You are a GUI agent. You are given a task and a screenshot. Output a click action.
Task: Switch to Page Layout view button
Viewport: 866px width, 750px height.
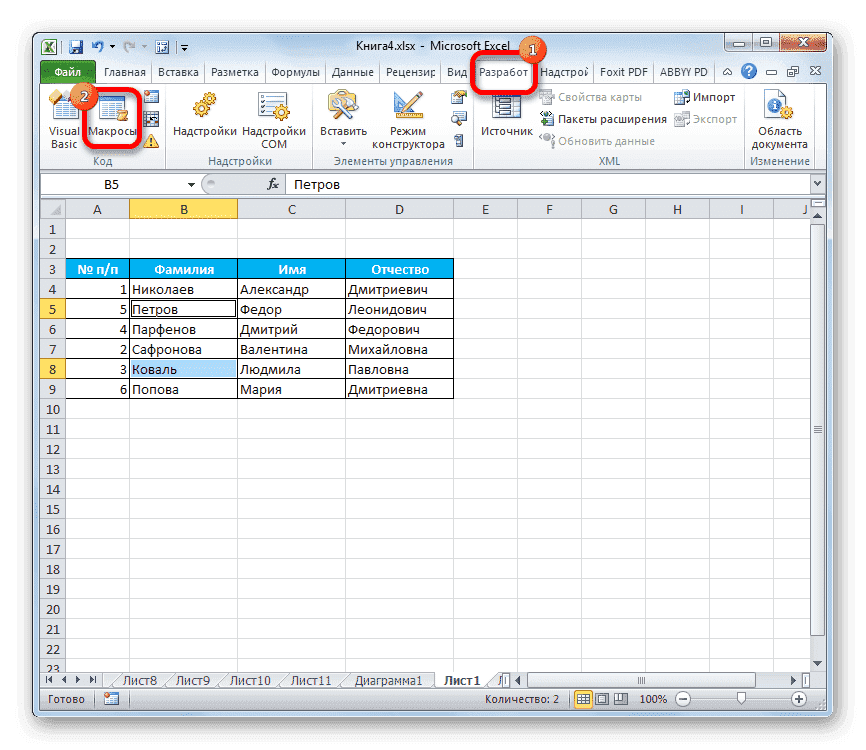pyautogui.click(x=601, y=699)
